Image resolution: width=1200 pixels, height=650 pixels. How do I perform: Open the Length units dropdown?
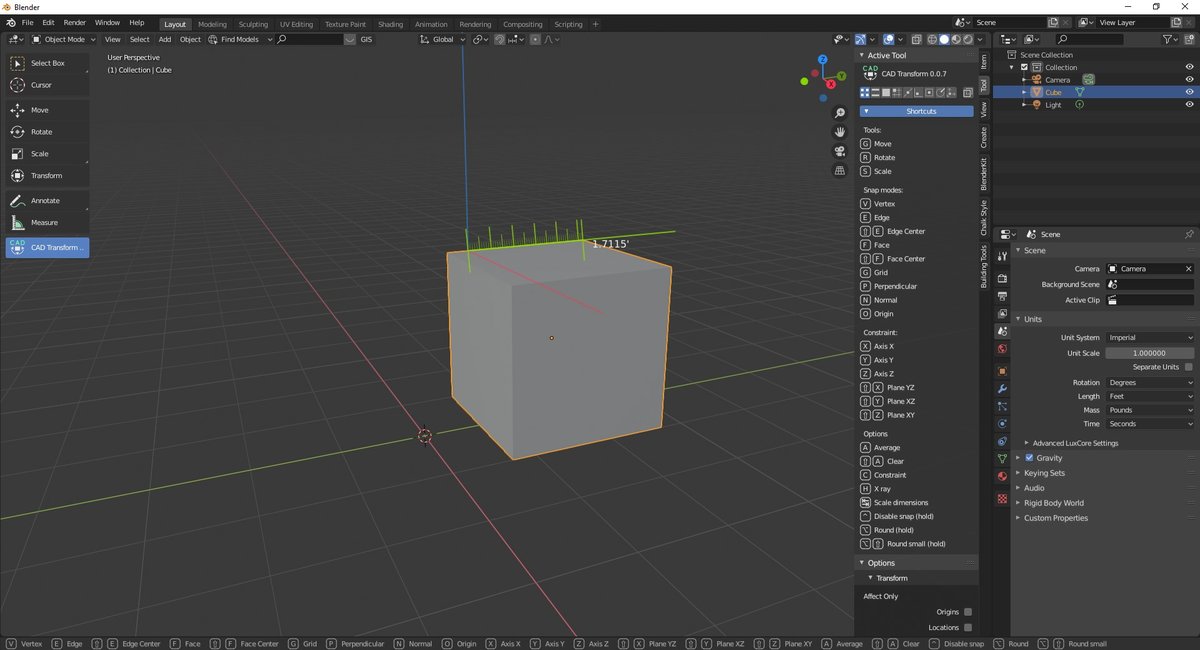tap(1149, 397)
